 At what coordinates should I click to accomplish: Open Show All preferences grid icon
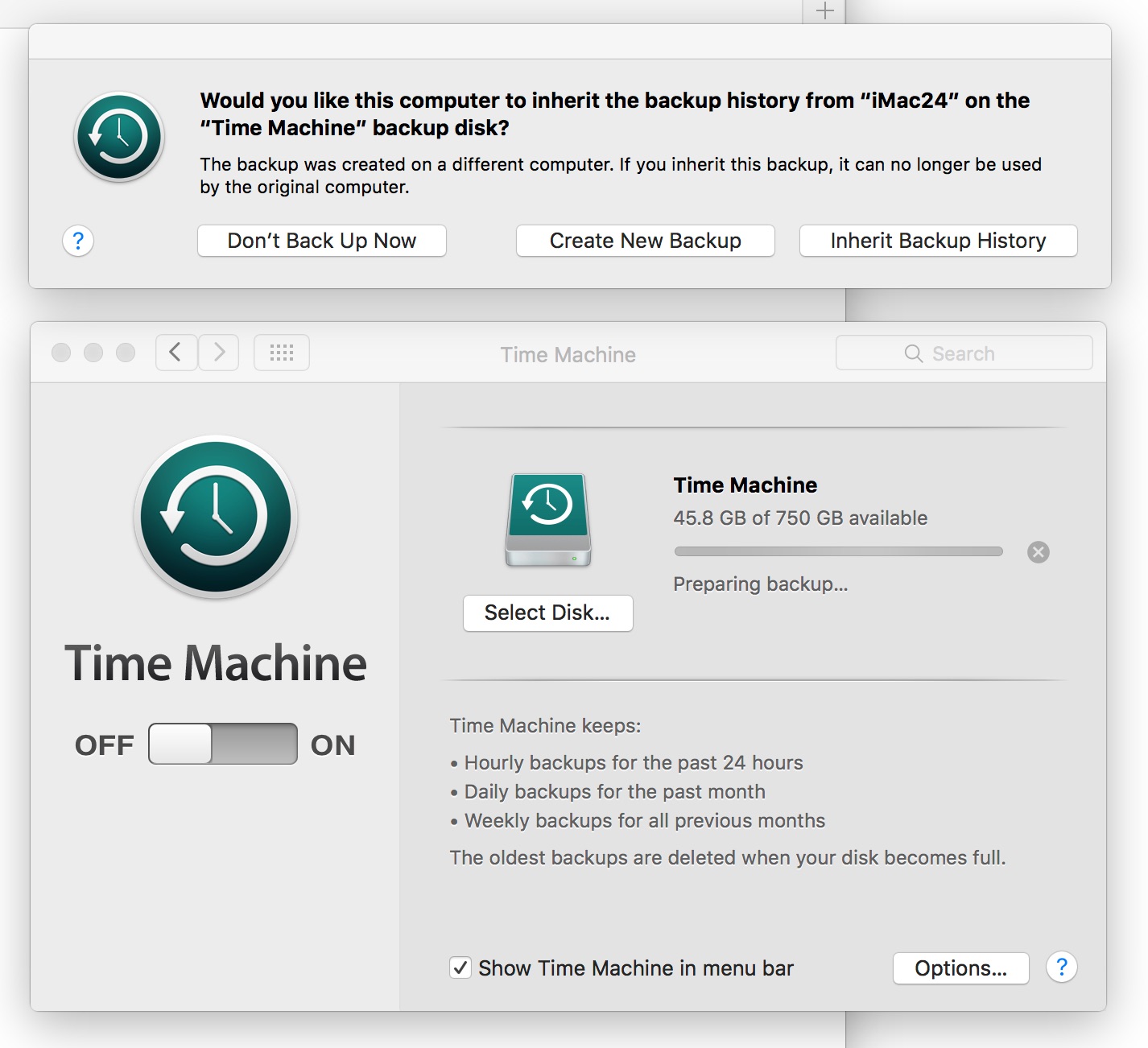pyautogui.click(x=281, y=353)
